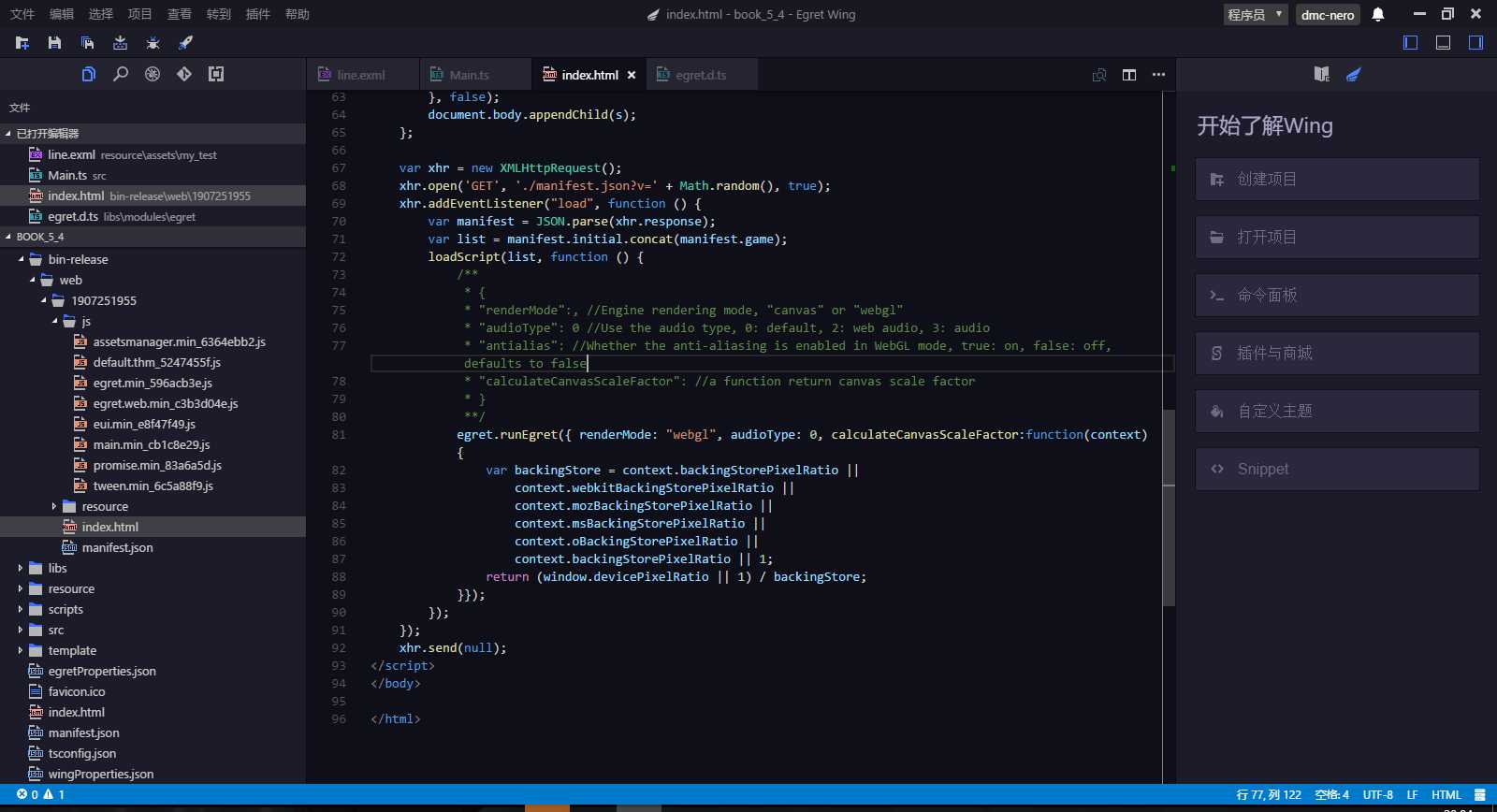
Task: Open the 插件 menu
Action: click(x=257, y=14)
